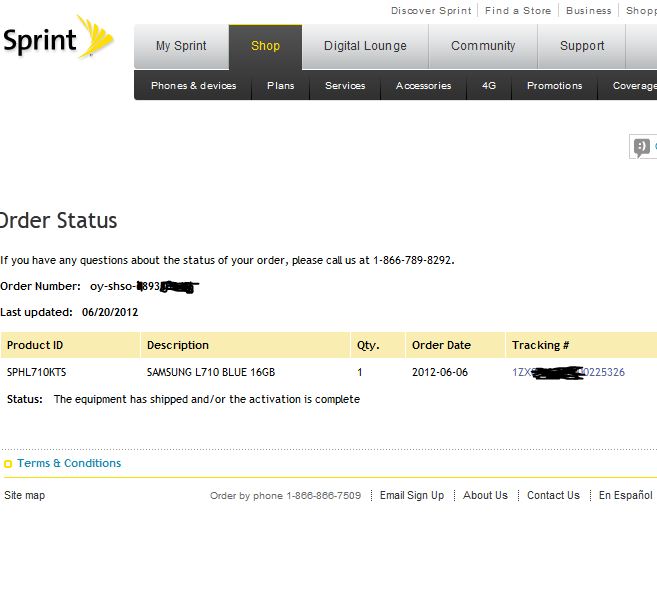Screen dimensions: 657x595
Task: Click the 4G menu item
Action: pos(489,86)
